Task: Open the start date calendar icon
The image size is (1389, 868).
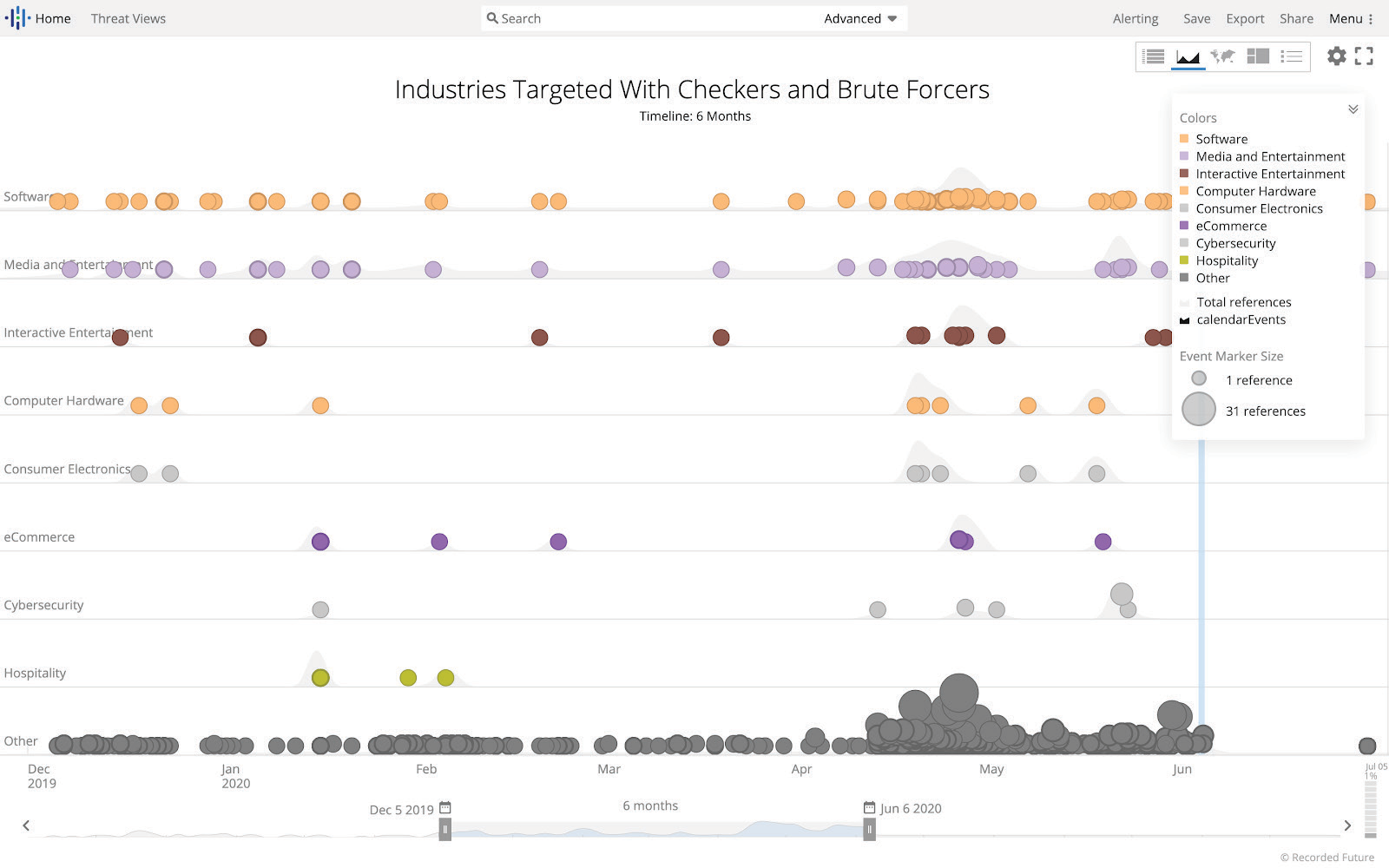Action: [x=445, y=807]
